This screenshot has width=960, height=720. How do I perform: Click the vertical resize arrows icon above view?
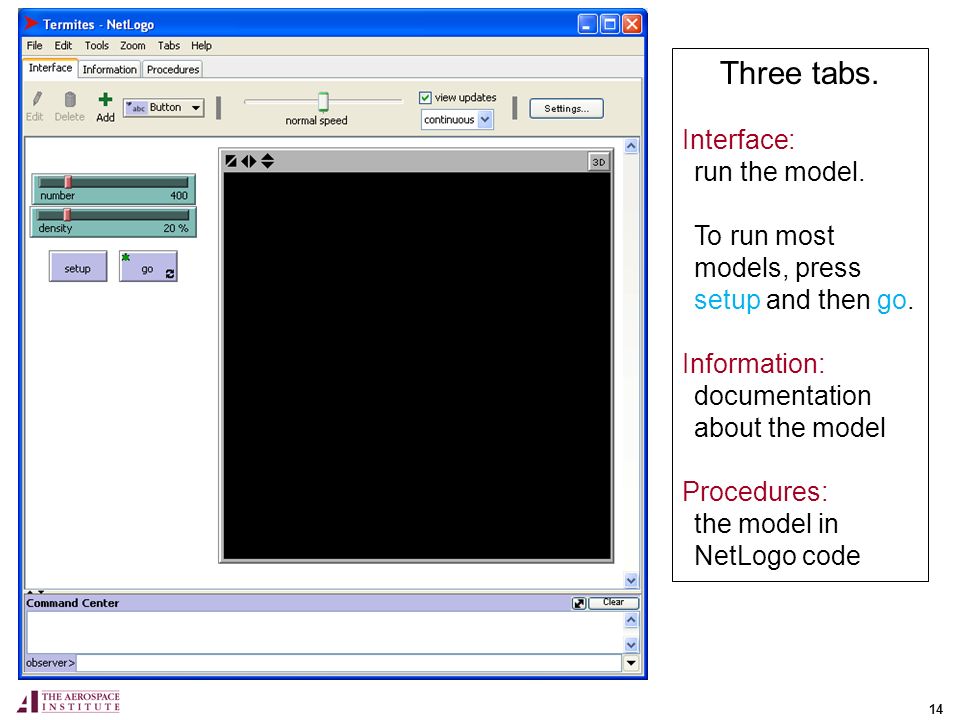(268, 161)
